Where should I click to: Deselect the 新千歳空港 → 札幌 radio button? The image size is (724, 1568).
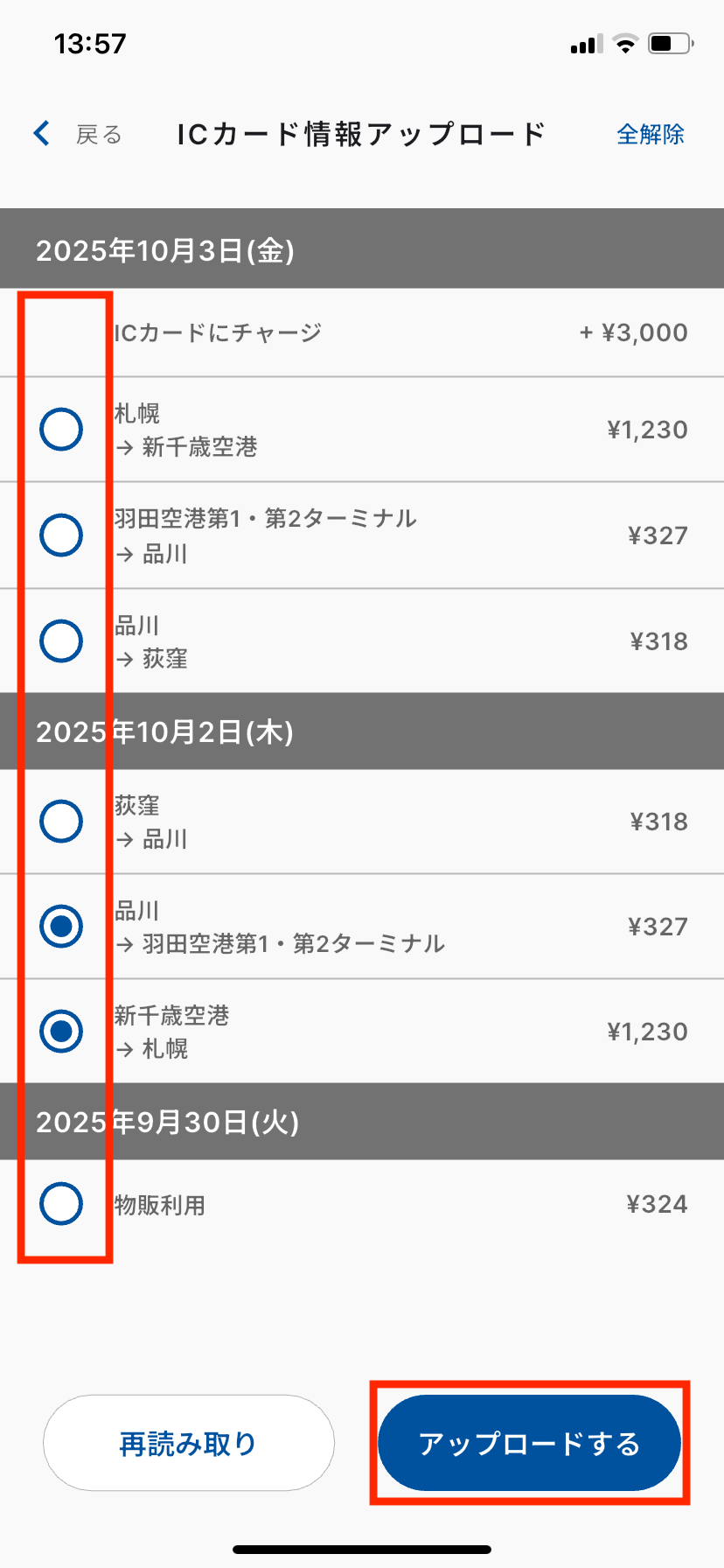pyautogui.click(x=61, y=1032)
